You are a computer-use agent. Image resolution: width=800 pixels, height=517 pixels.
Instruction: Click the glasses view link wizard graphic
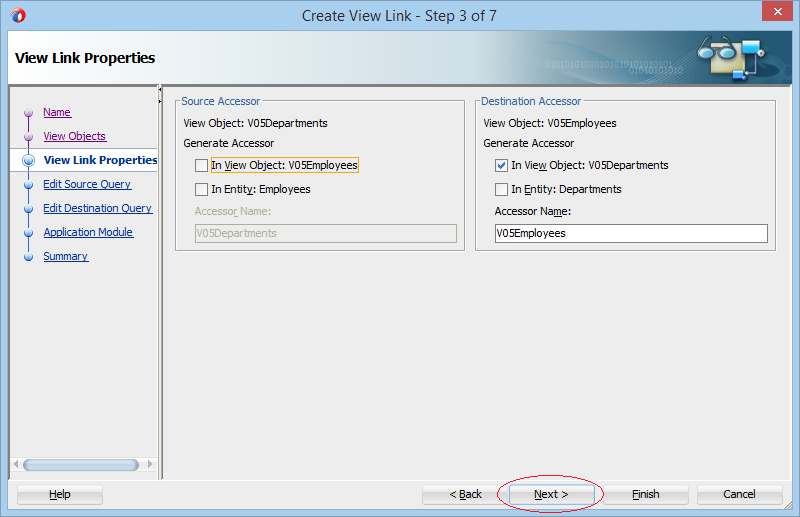731,58
